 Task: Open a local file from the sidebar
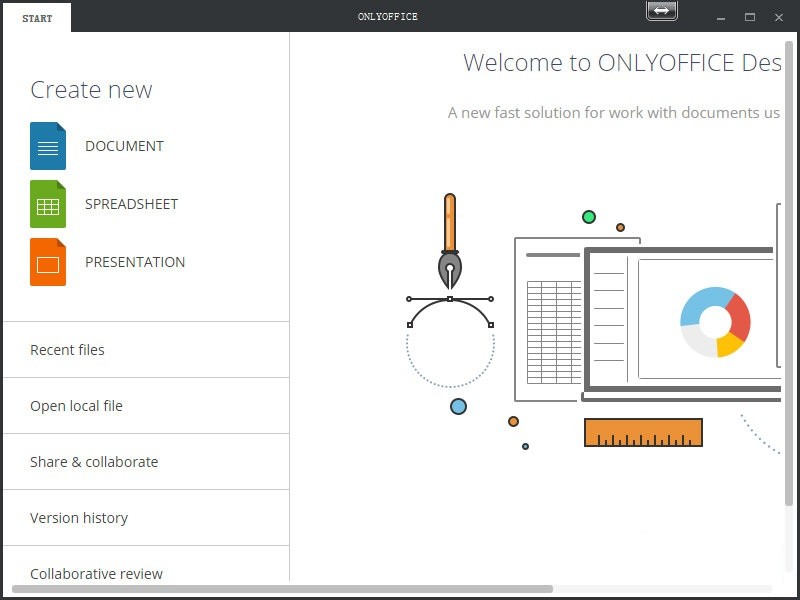tap(76, 406)
